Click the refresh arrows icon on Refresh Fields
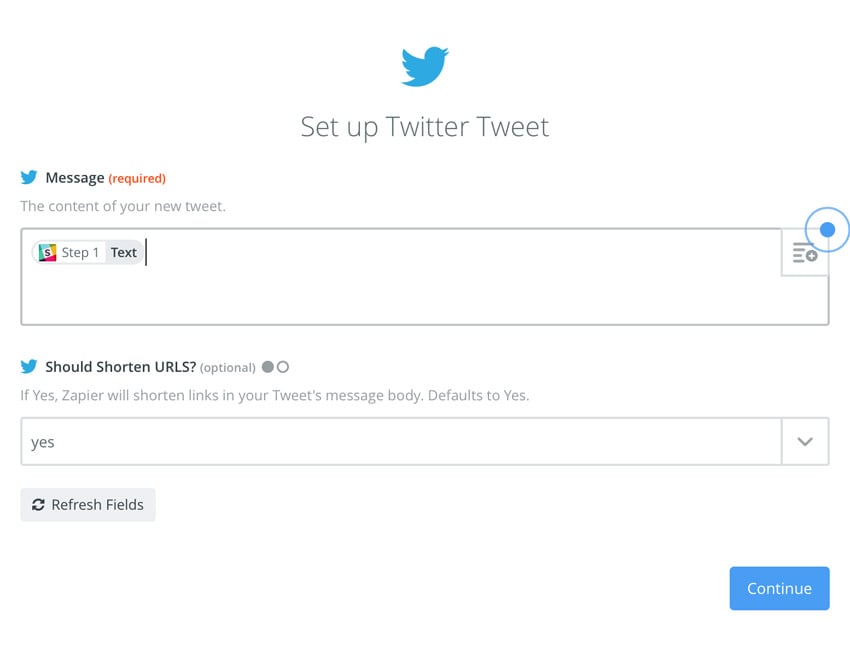This screenshot has width=850, height=653. [38, 505]
